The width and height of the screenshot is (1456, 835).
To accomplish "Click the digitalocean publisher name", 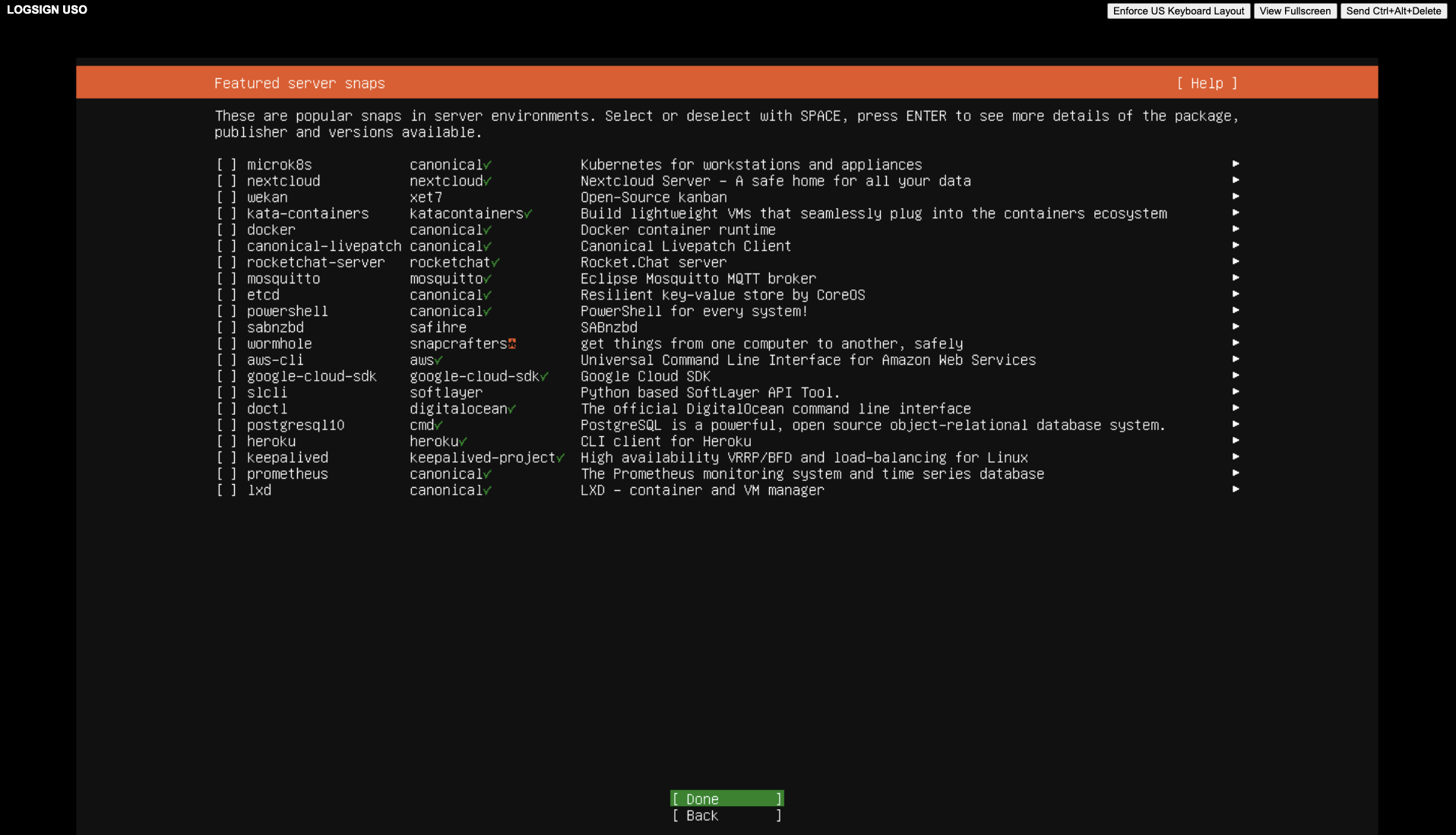I will (x=458, y=409).
